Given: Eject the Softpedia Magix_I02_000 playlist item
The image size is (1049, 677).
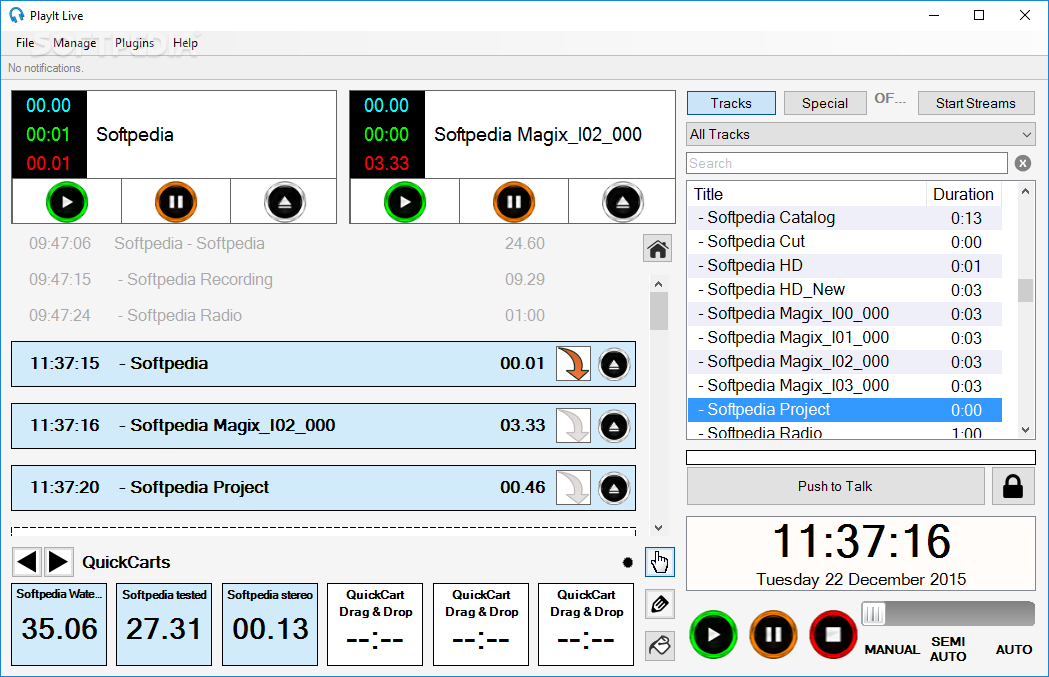Looking at the screenshot, I should [614, 426].
